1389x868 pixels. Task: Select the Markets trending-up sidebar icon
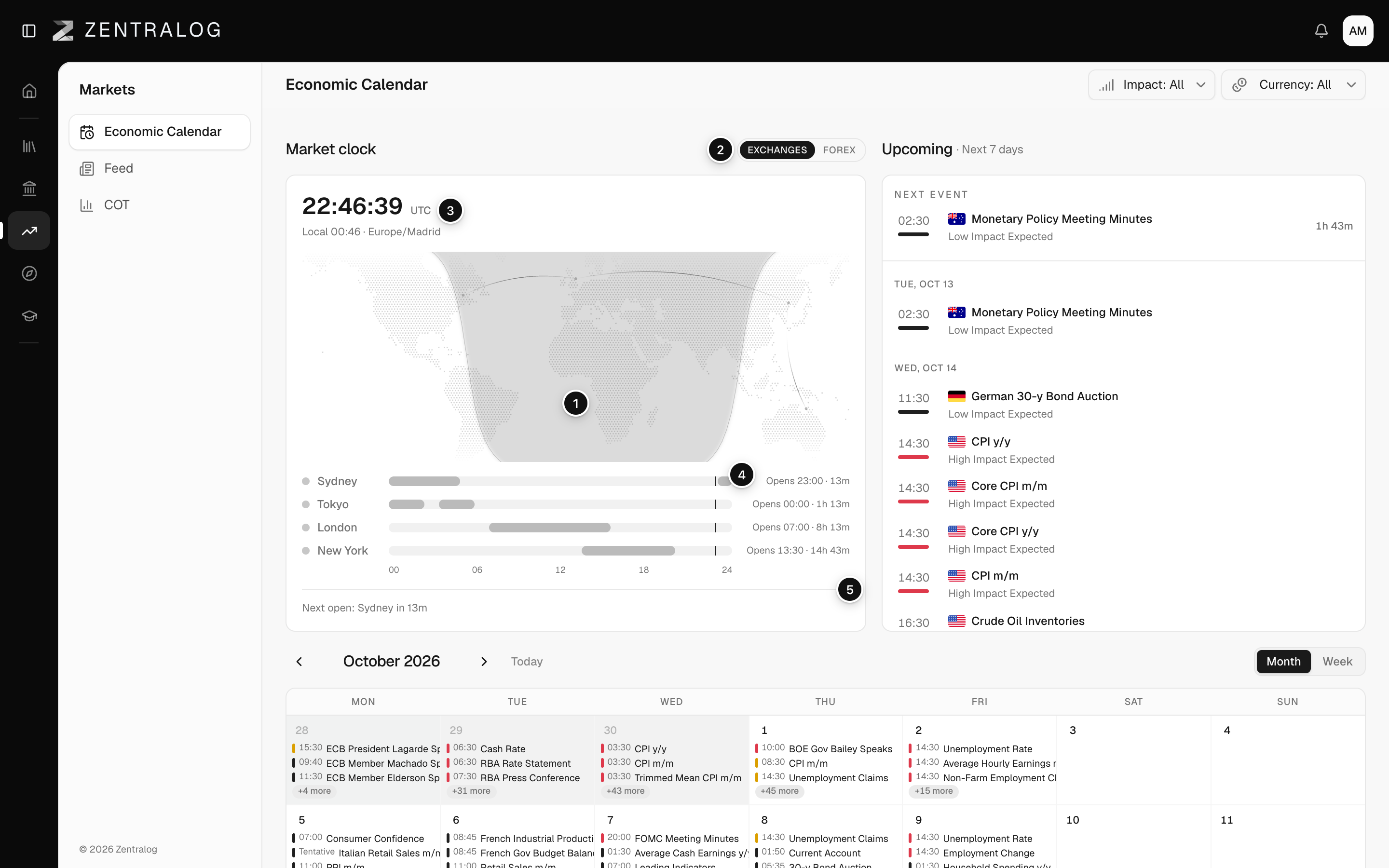[x=29, y=231]
